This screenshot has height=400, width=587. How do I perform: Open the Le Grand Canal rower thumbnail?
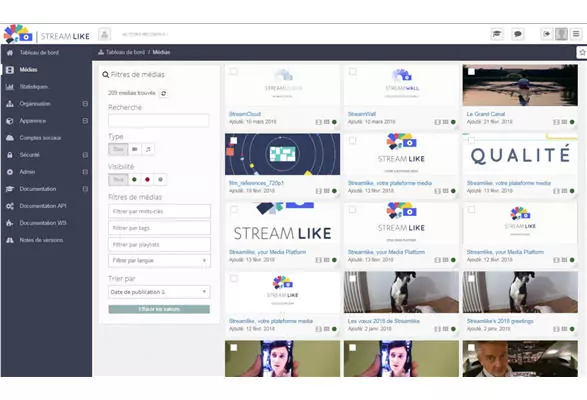pos(520,85)
